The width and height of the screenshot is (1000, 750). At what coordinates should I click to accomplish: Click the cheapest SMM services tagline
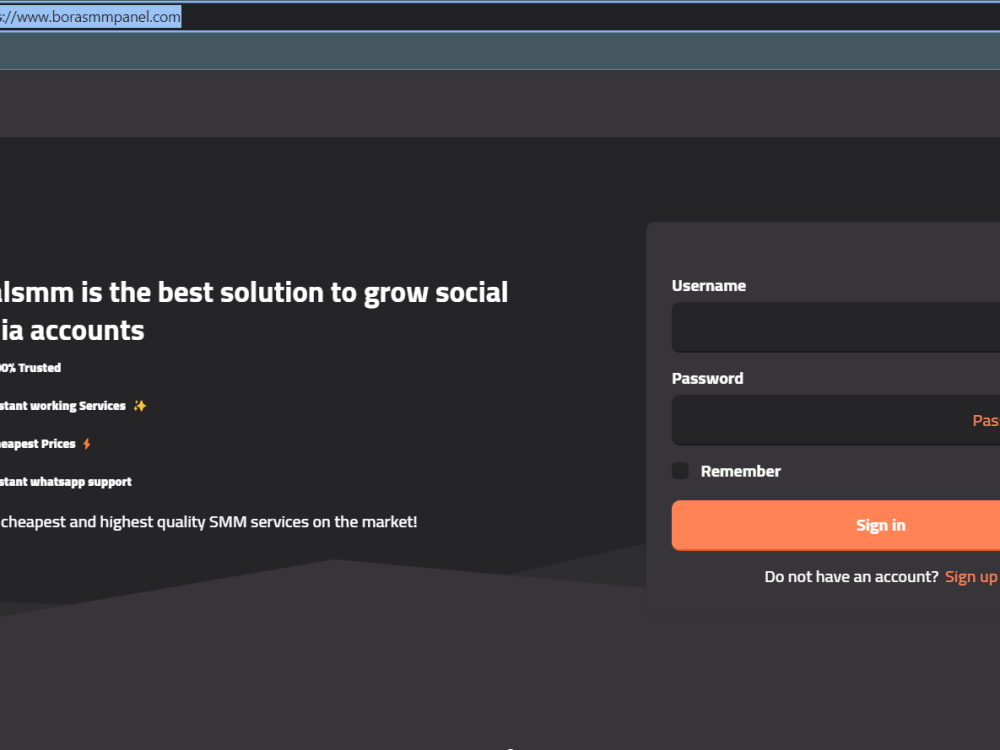208,521
